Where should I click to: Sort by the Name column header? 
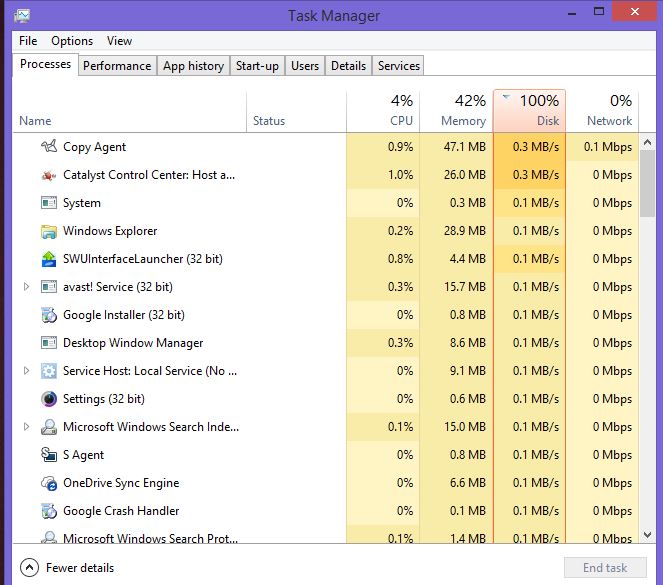pos(129,111)
